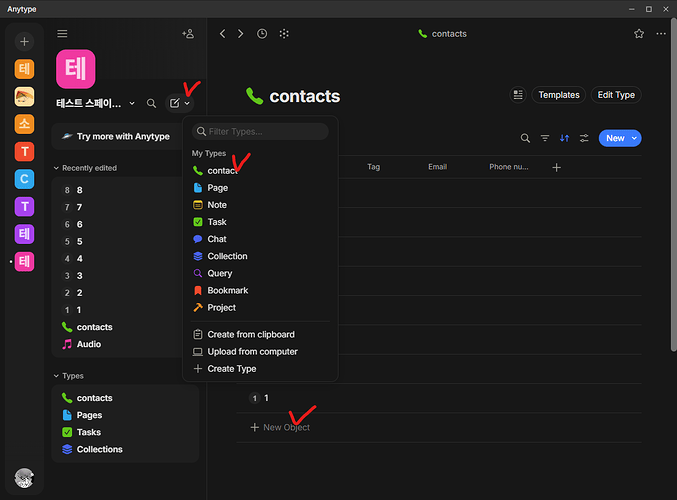
Task: Add contacts to favorites with the star
Action: click(639, 34)
